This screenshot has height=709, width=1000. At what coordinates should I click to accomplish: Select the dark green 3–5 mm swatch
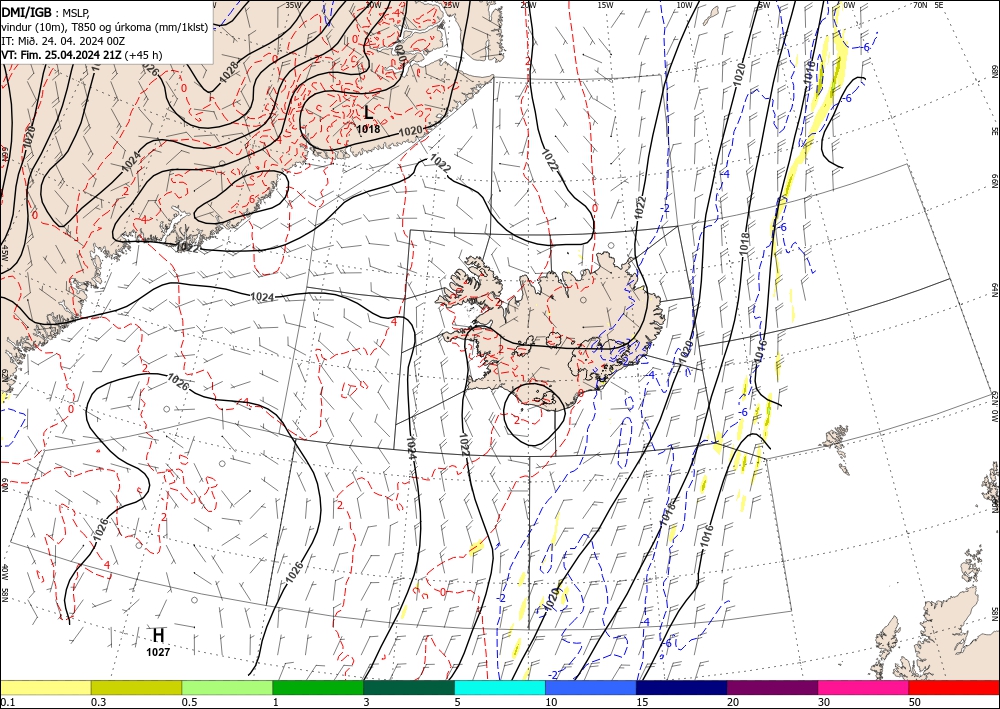click(x=409, y=687)
